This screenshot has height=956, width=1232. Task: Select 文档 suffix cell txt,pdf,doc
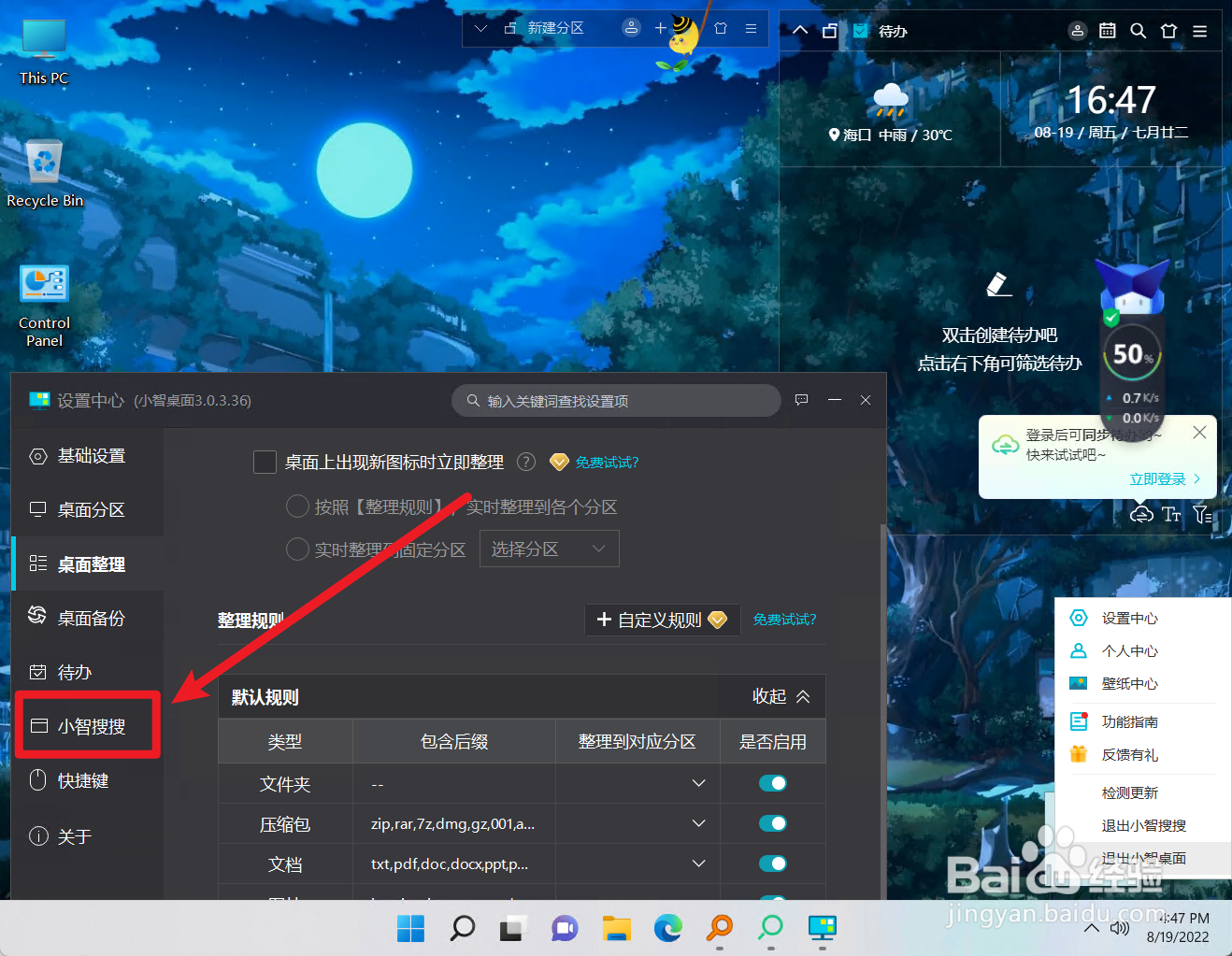pos(453,864)
